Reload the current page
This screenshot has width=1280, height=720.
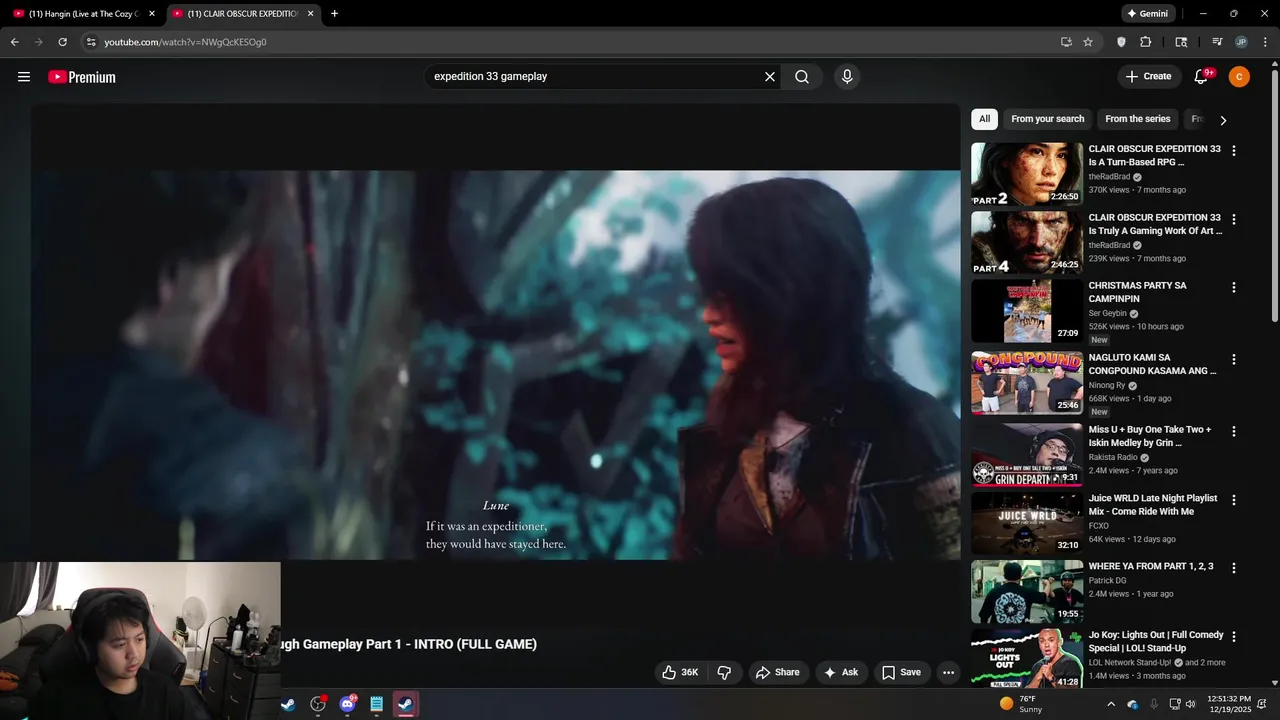(62, 42)
